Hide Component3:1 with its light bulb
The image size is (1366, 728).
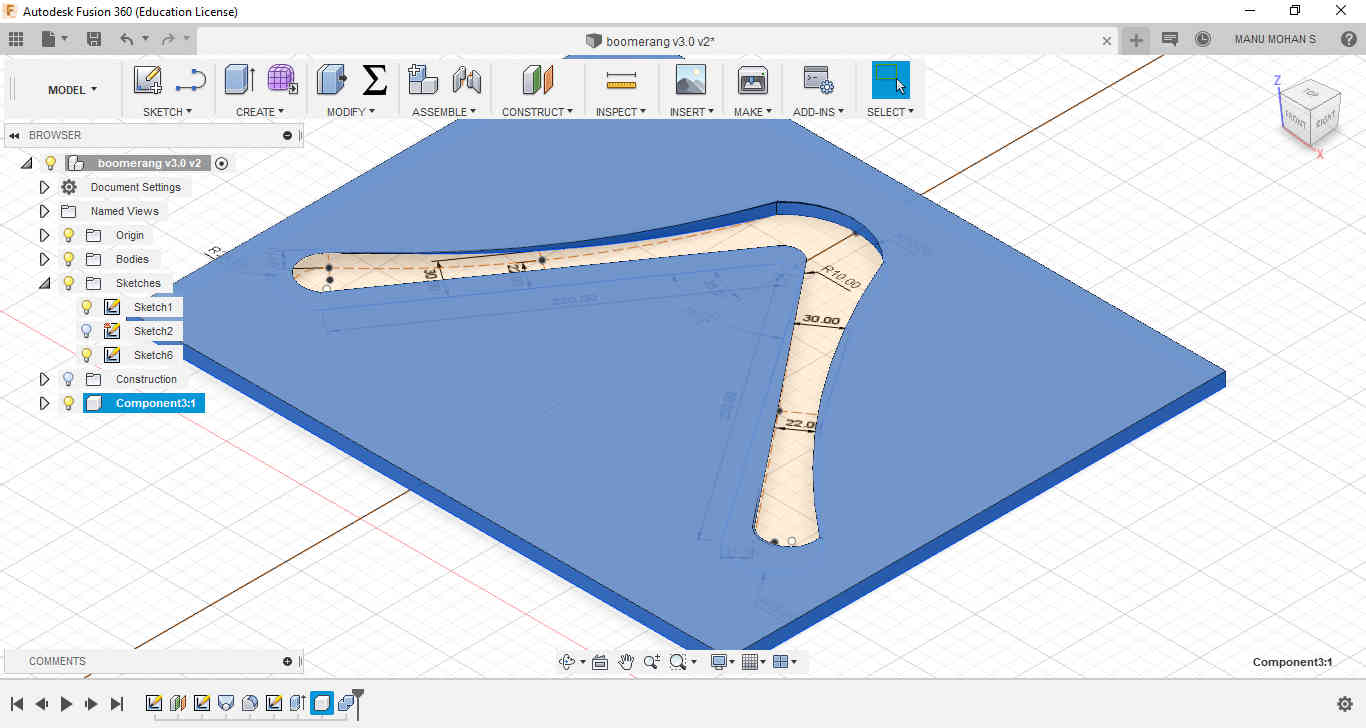pyautogui.click(x=68, y=403)
